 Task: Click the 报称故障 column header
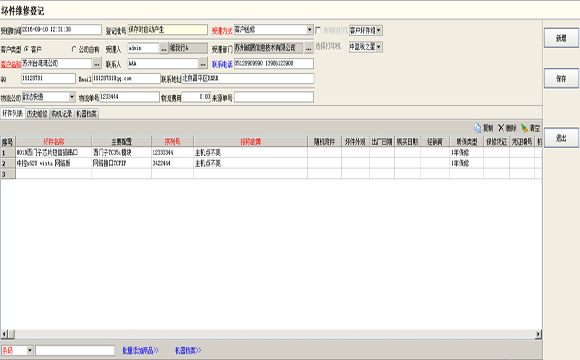tap(250, 142)
